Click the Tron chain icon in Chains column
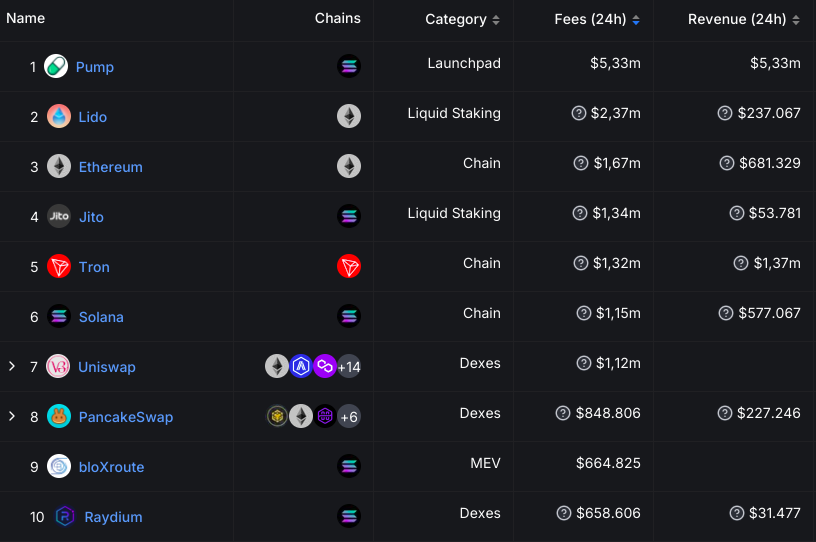 point(349,267)
